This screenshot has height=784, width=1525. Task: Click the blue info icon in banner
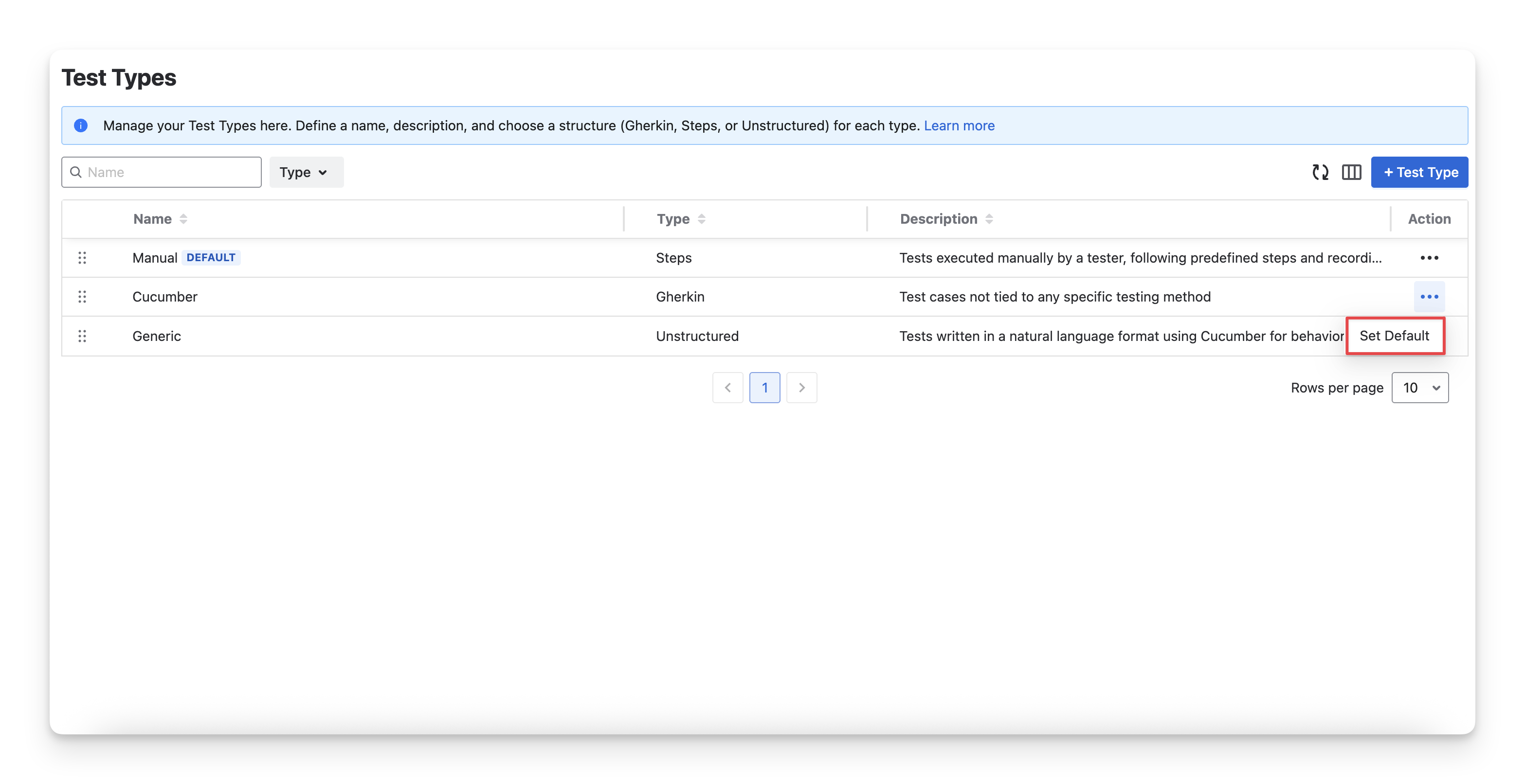pyautogui.click(x=81, y=125)
